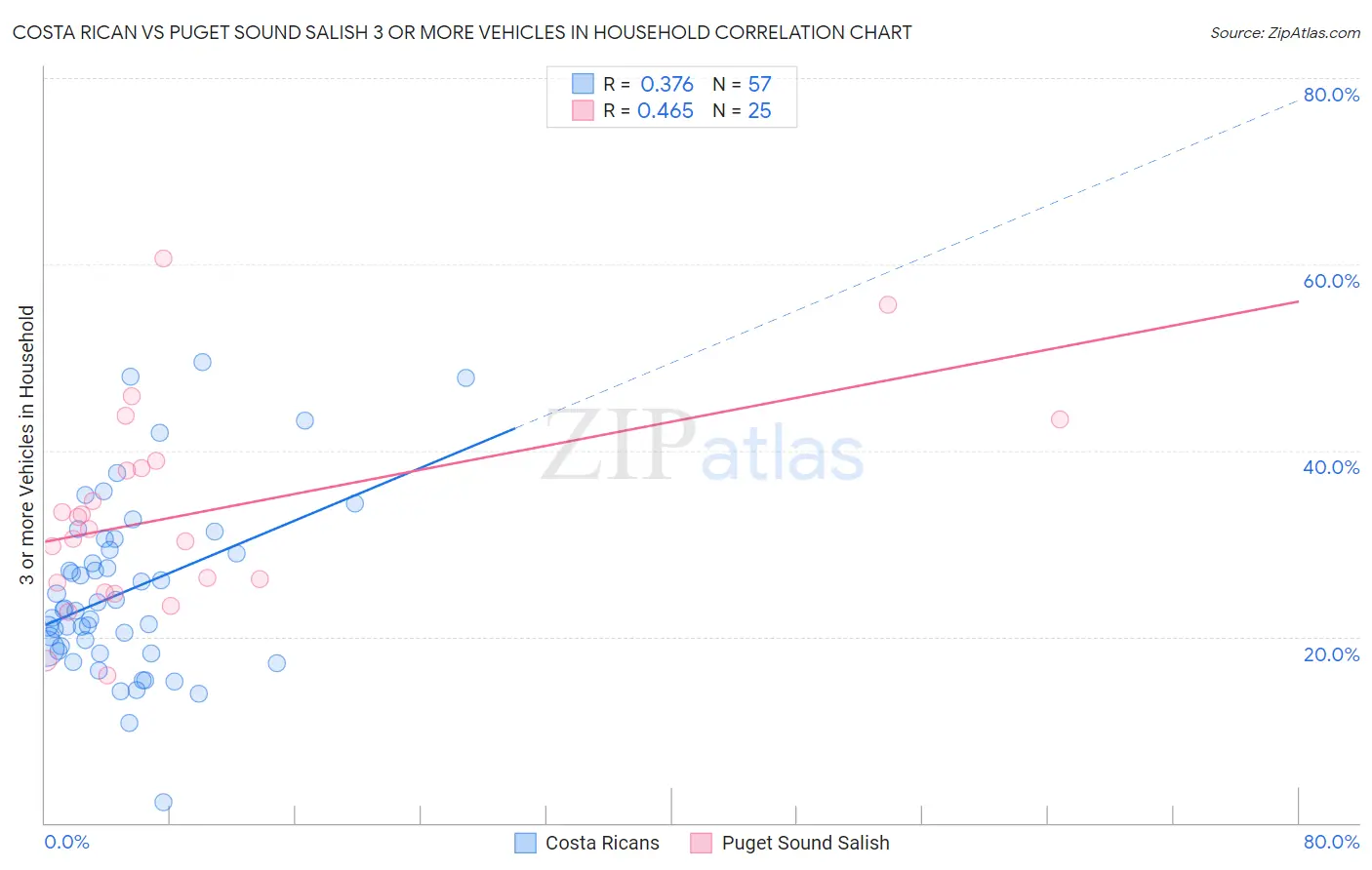The image size is (1372, 870).
Task: Click the 3 or more Vehicles y-axis title
Action: pos(26,445)
